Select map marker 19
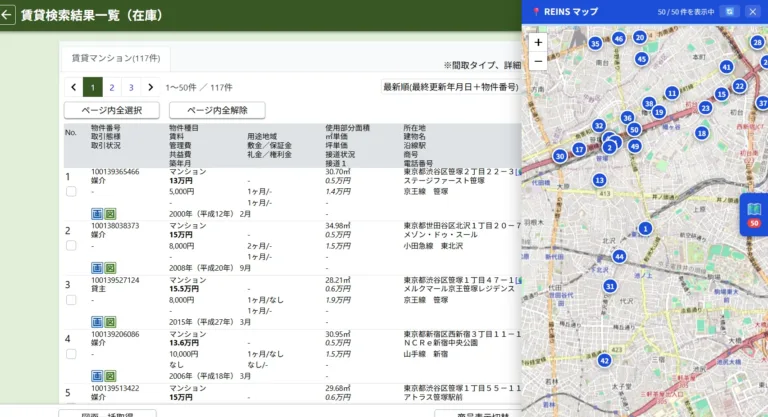This screenshot has height=417, width=768. (x=659, y=112)
